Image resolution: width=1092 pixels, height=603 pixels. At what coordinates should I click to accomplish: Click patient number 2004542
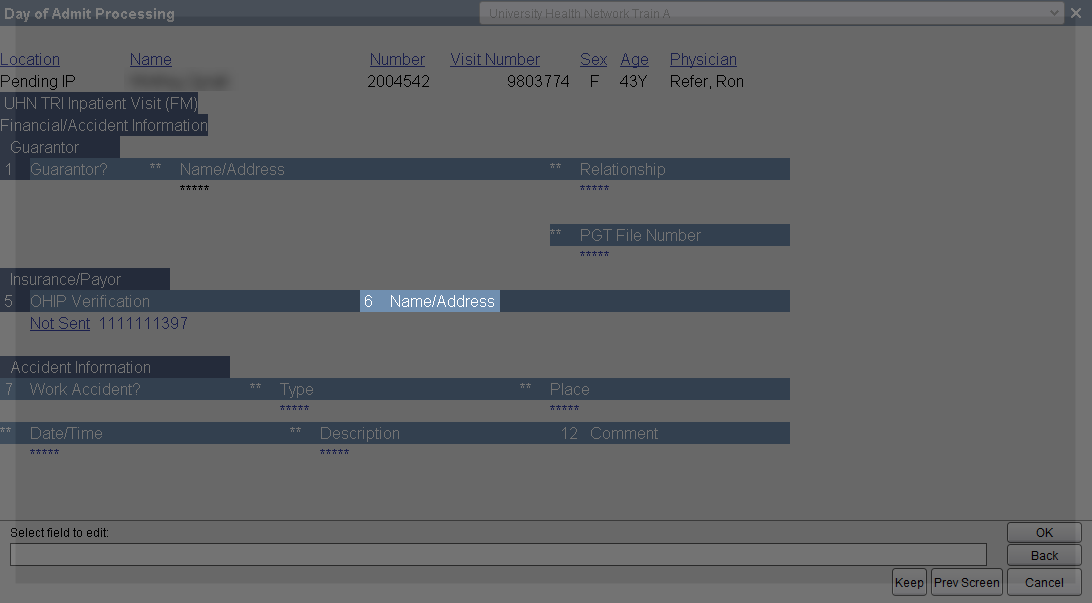pos(398,81)
